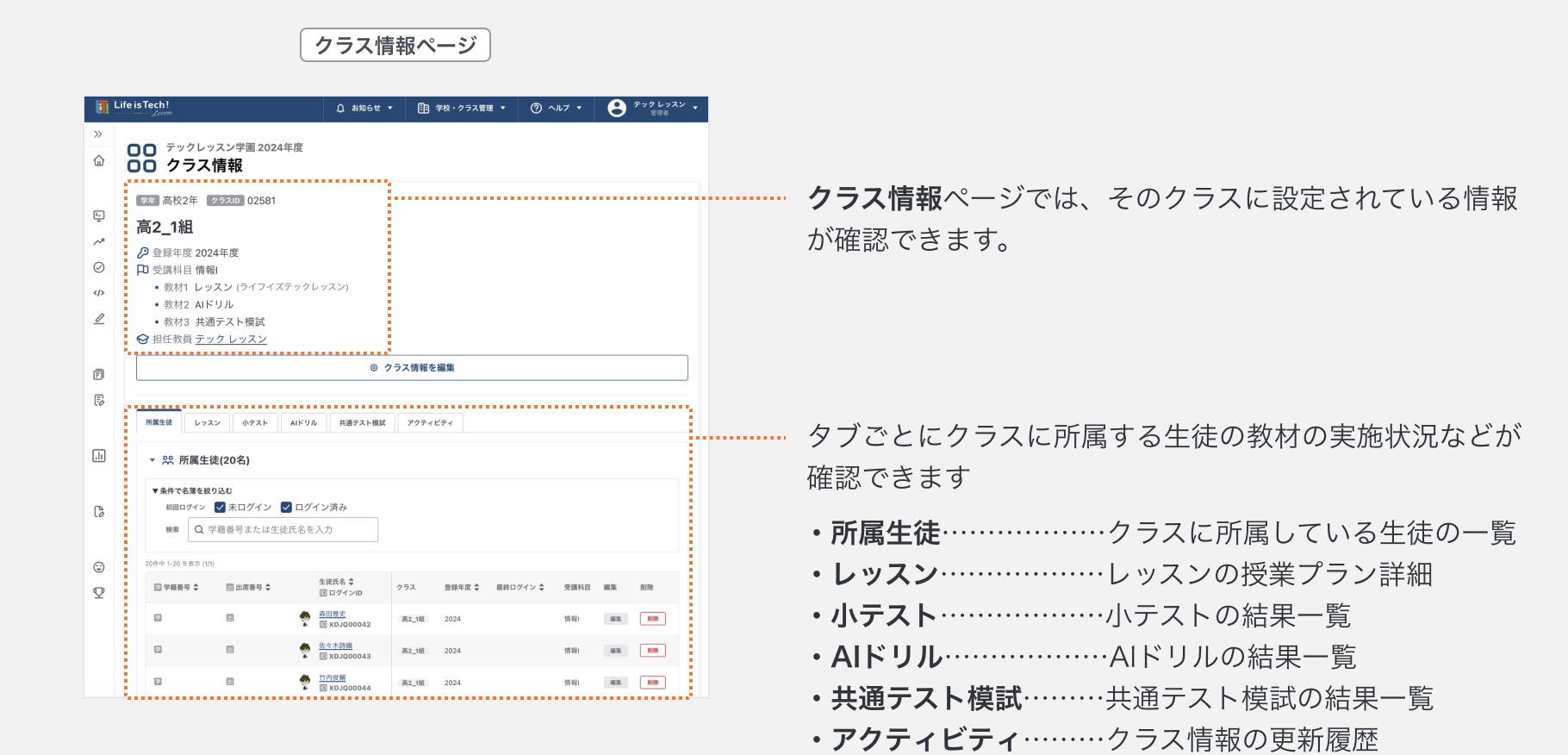Image resolution: width=1568 pixels, height=755 pixels.
Task: Switch to the AIドリル tab
Action: [x=304, y=423]
